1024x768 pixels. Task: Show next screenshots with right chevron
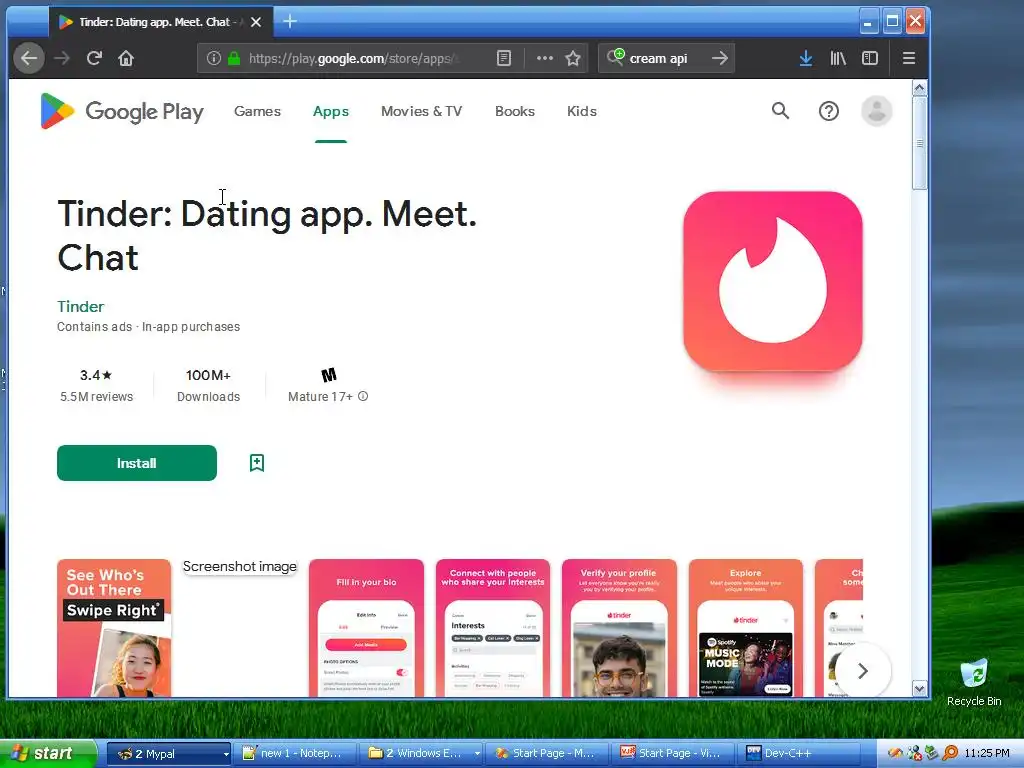tap(863, 671)
